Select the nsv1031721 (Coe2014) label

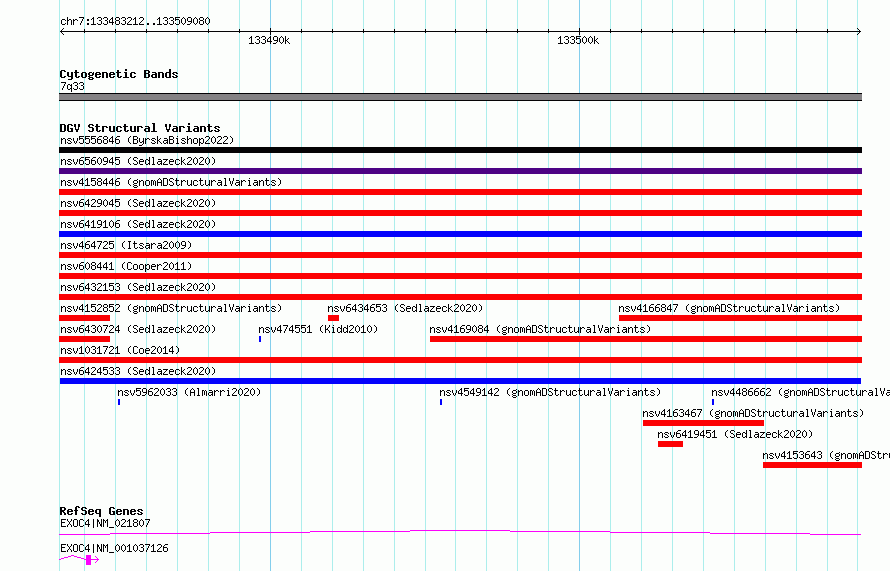120,350
